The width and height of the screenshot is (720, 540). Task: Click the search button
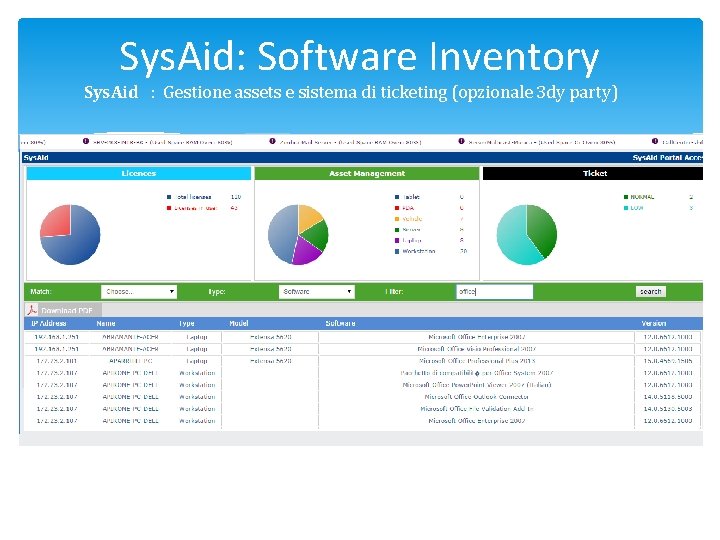click(651, 292)
